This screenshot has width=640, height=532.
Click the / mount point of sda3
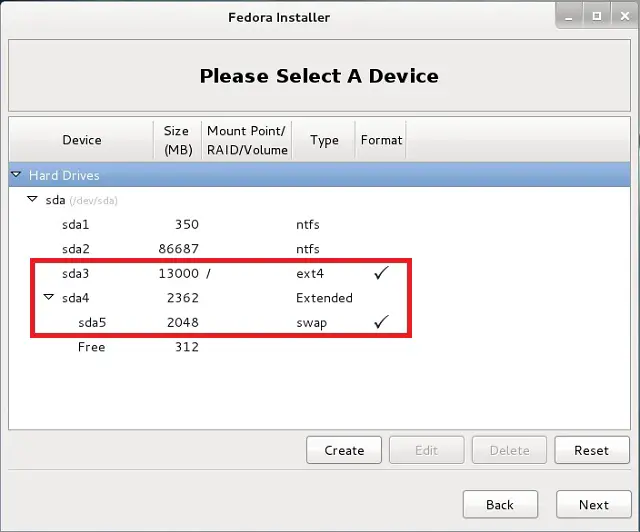[x=208, y=273]
